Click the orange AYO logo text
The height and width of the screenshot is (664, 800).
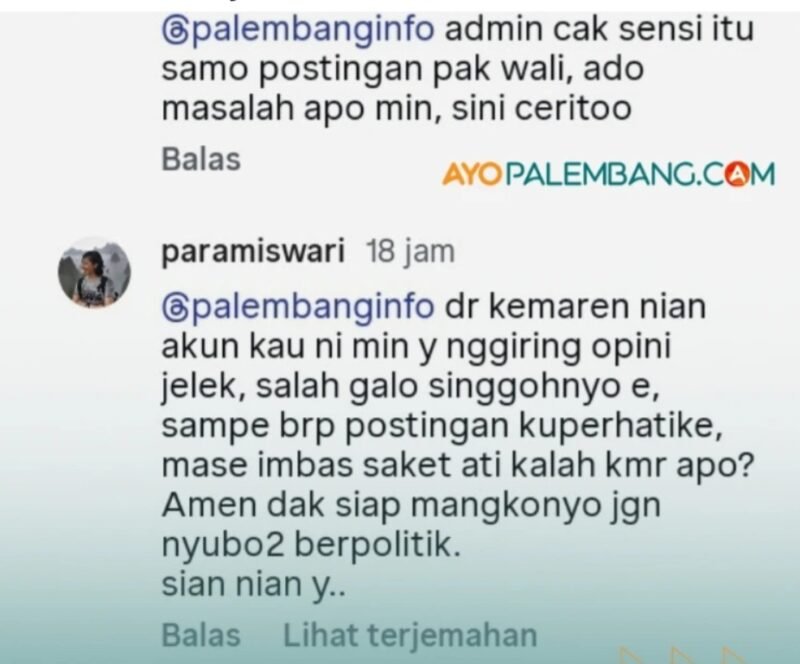(x=470, y=175)
